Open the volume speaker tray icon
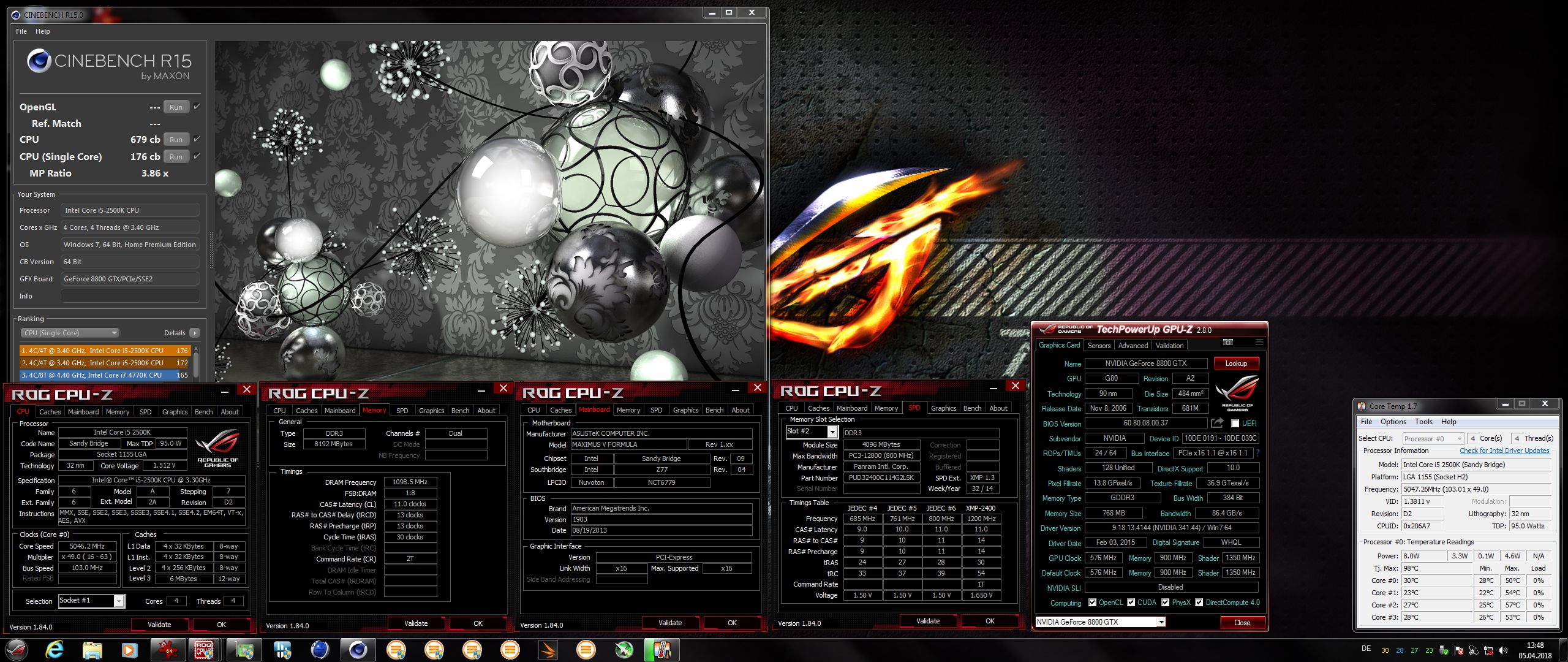Viewport: 1568px width, 662px height. [x=1503, y=650]
